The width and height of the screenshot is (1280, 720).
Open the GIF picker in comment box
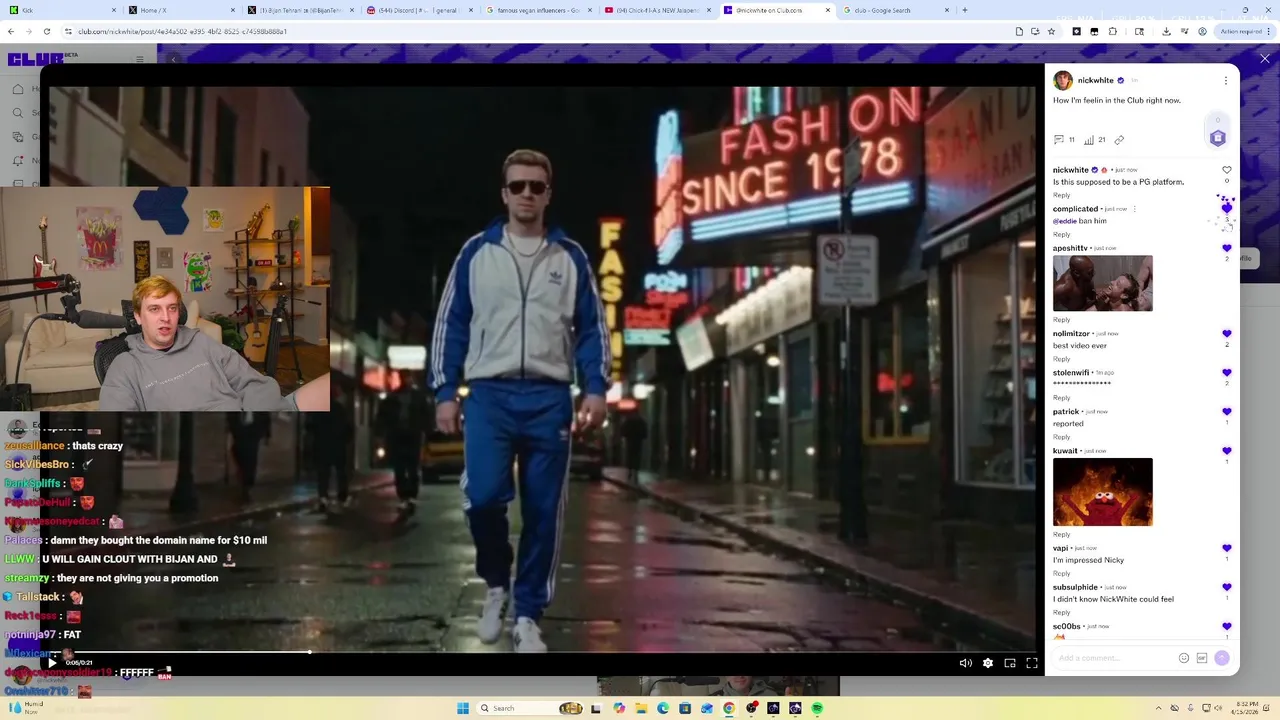tap(1202, 658)
